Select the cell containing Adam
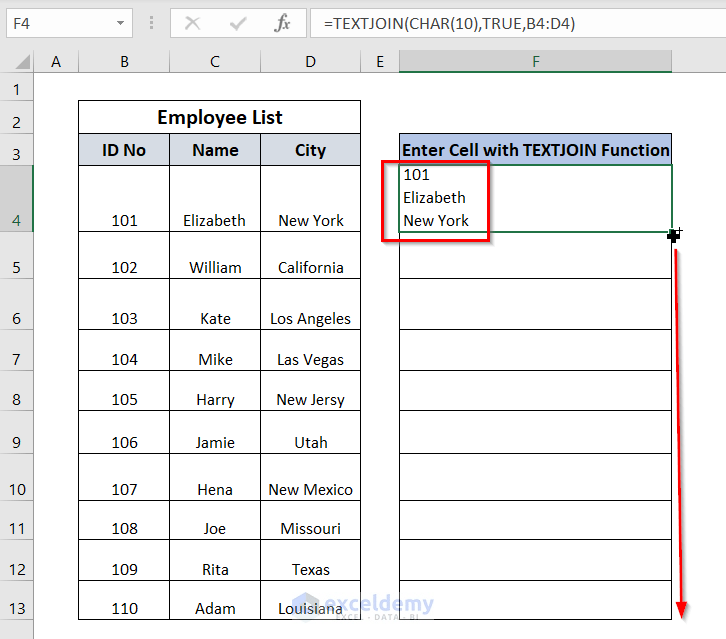The height and width of the screenshot is (639, 726). [215, 600]
